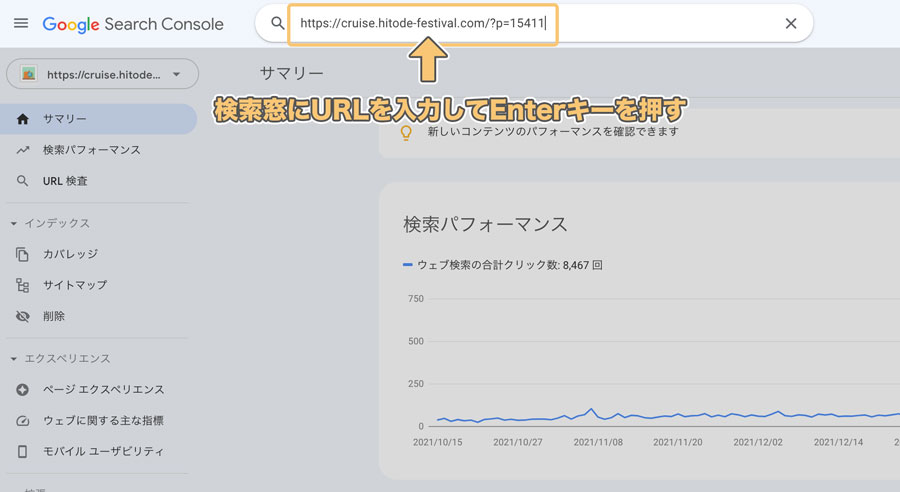Image resolution: width=900 pixels, height=492 pixels.
Task: Click the crossed-eye icon beside 削除
Action: [22, 316]
